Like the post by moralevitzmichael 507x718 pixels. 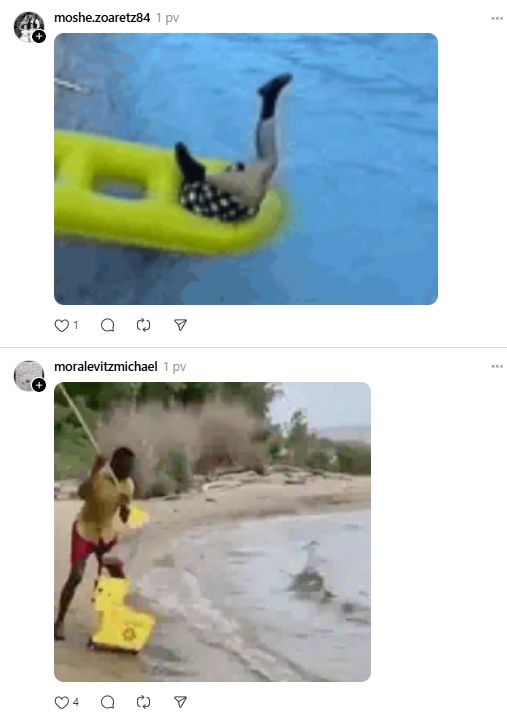[61, 702]
